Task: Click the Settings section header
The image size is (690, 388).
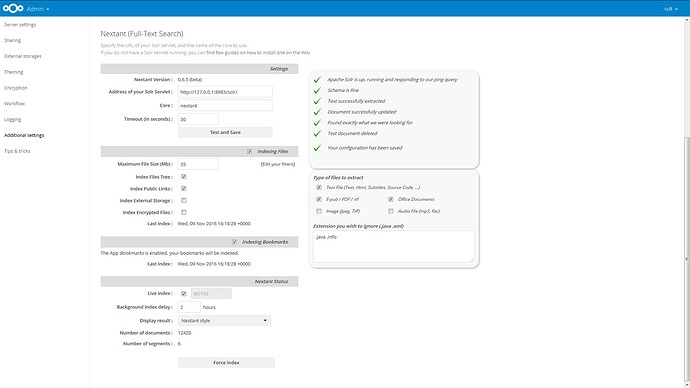Action: tap(199, 69)
